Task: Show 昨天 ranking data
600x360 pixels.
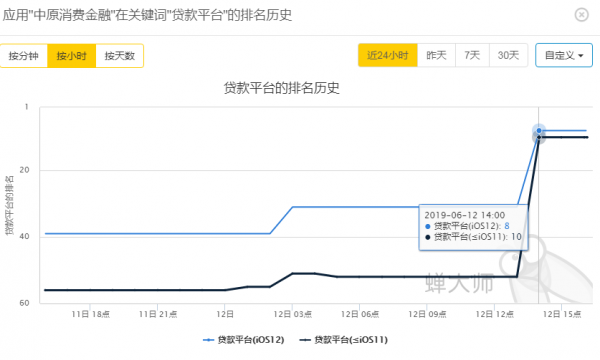Action: pyautogui.click(x=436, y=55)
